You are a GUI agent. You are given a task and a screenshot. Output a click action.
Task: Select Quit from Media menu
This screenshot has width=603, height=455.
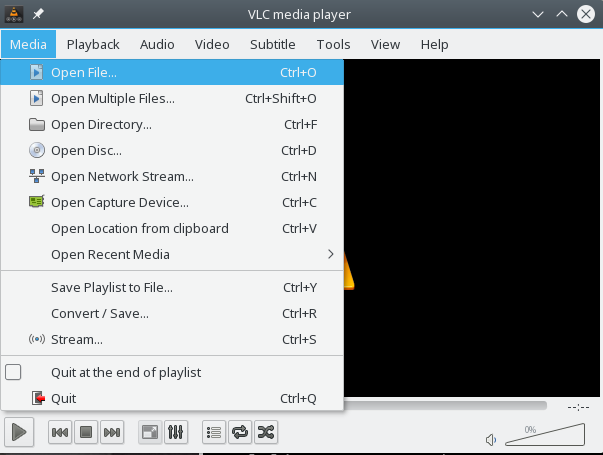click(x=172, y=398)
